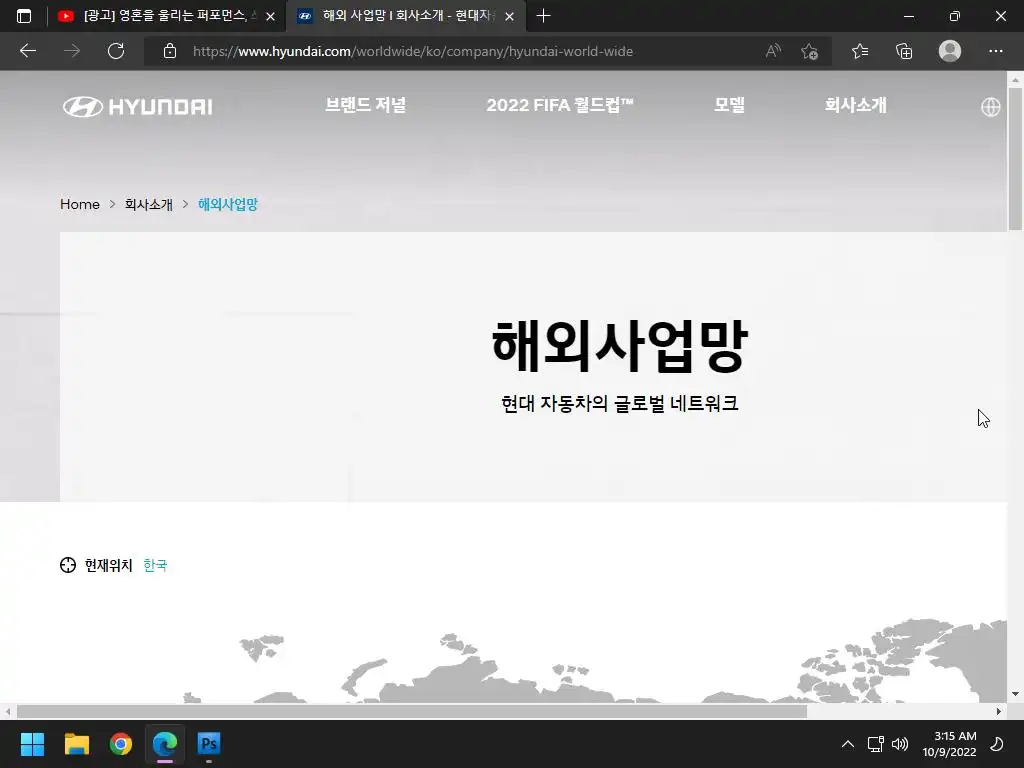The image size is (1024, 768).
Task: Open the volume control tray icon
Action: [900, 744]
